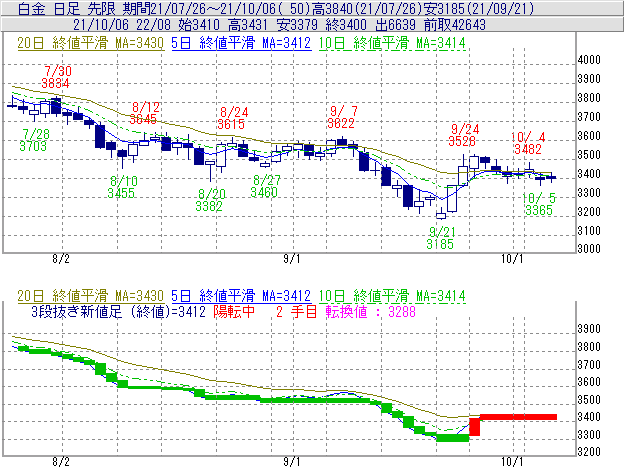The width and height of the screenshot is (624, 475).
Task: Select the 20日 MA=3430 legend in upper chart
Action: [91, 43]
